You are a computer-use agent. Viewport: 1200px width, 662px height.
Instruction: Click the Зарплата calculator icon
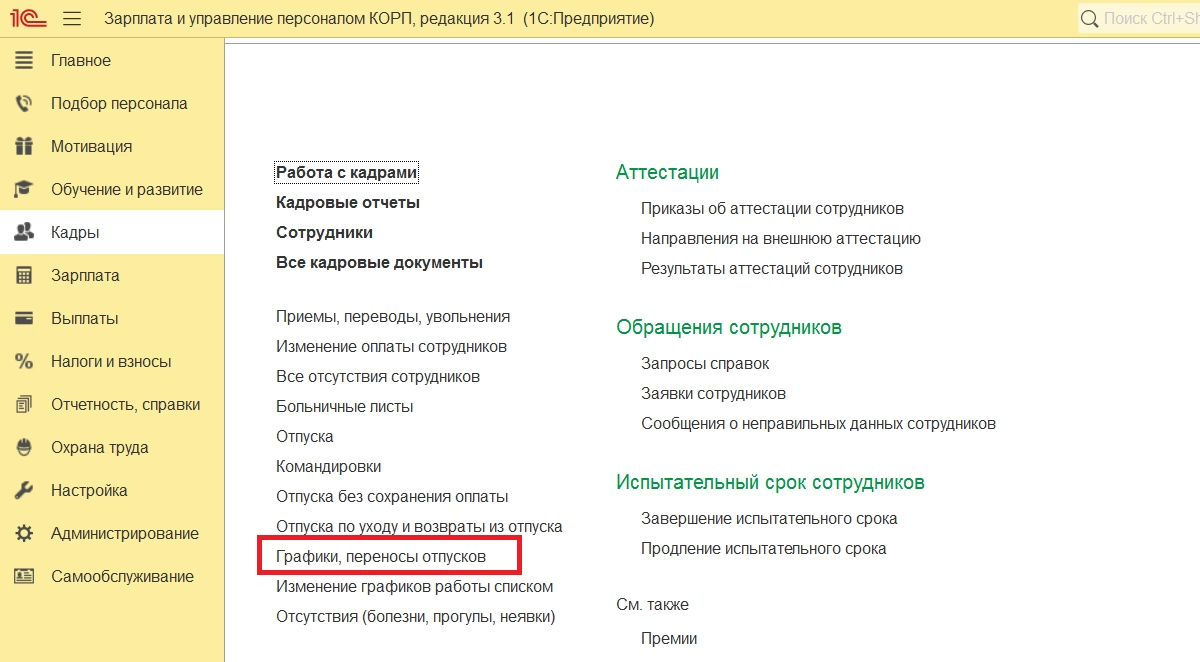pyautogui.click(x=24, y=276)
